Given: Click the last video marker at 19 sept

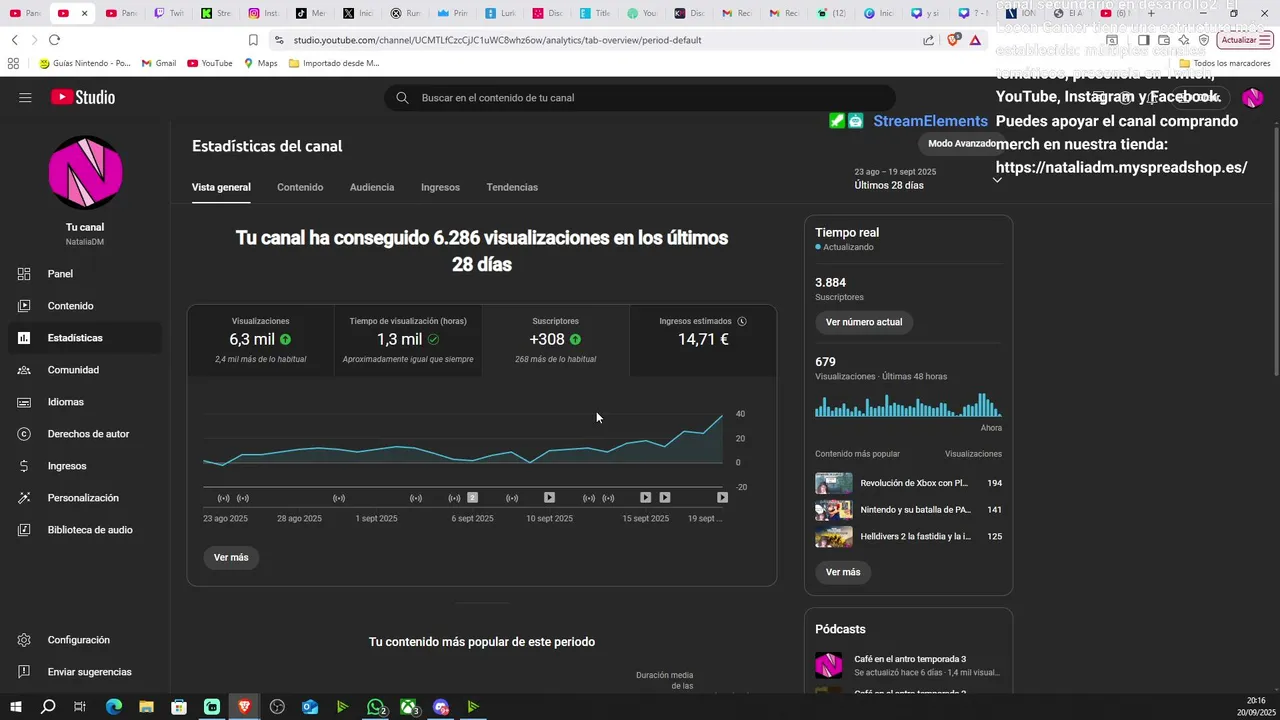Looking at the screenshot, I should coord(722,497).
